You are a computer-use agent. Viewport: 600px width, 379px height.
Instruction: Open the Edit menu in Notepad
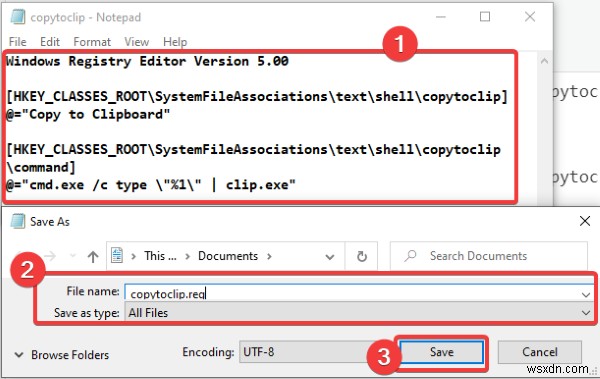tap(50, 41)
